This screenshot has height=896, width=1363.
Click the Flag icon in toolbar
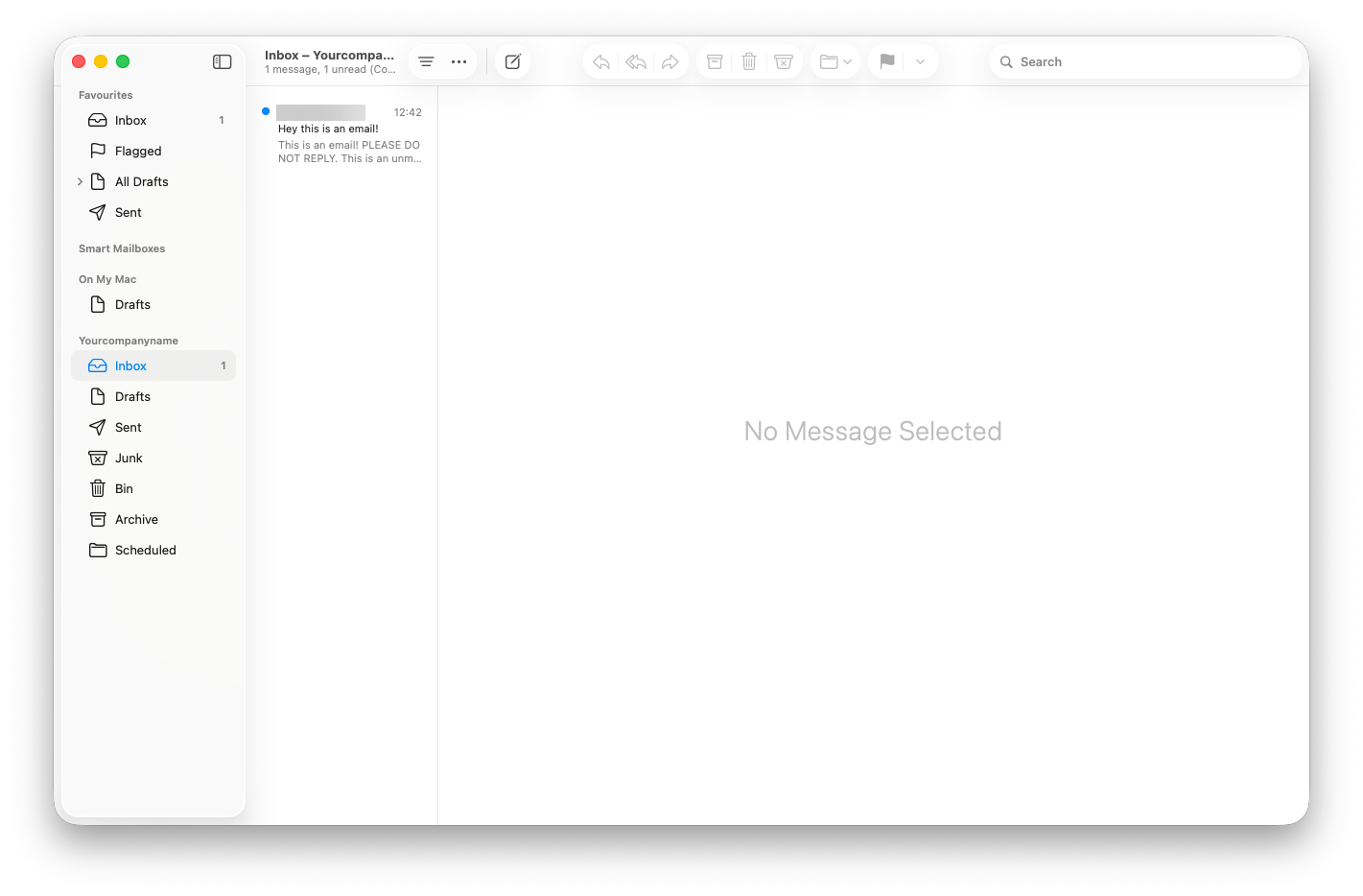(887, 61)
